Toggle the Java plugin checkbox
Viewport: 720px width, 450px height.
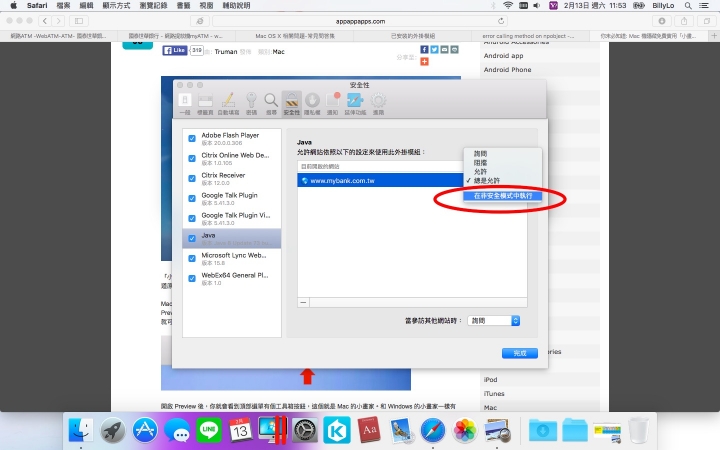(x=192, y=238)
